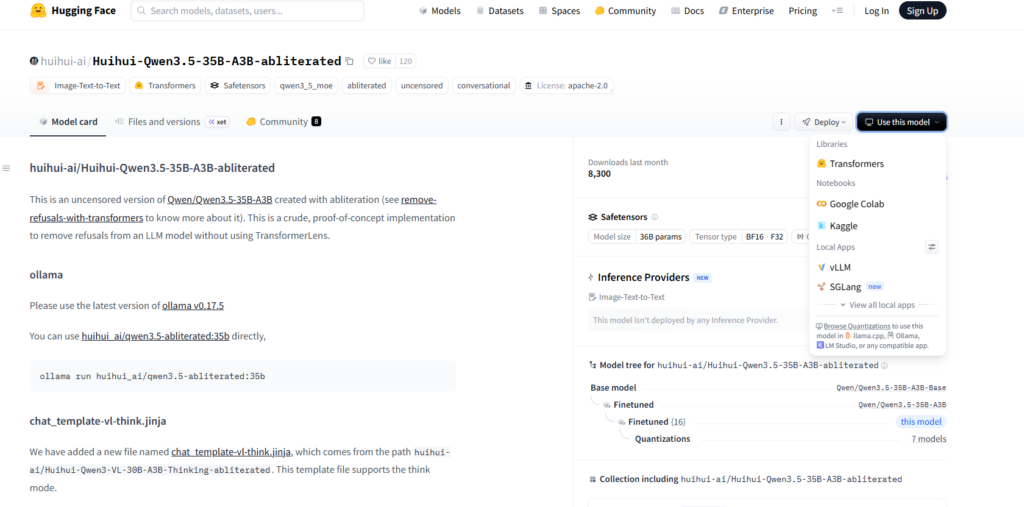Click the Model tree info icon
The image size is (1024, 507).
pyautogui.click(x=884, y=365)
